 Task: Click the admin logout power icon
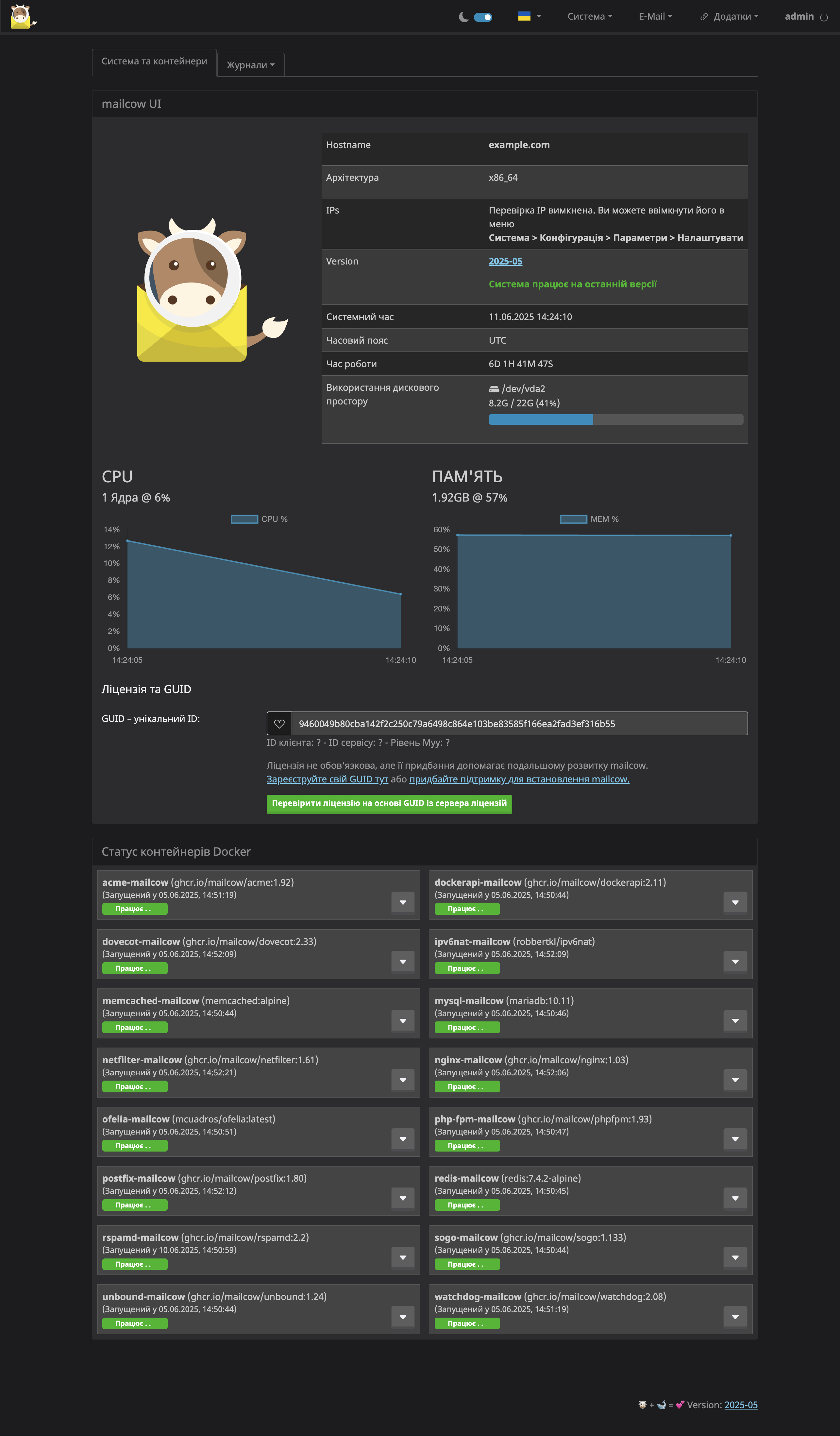(823, 17)
